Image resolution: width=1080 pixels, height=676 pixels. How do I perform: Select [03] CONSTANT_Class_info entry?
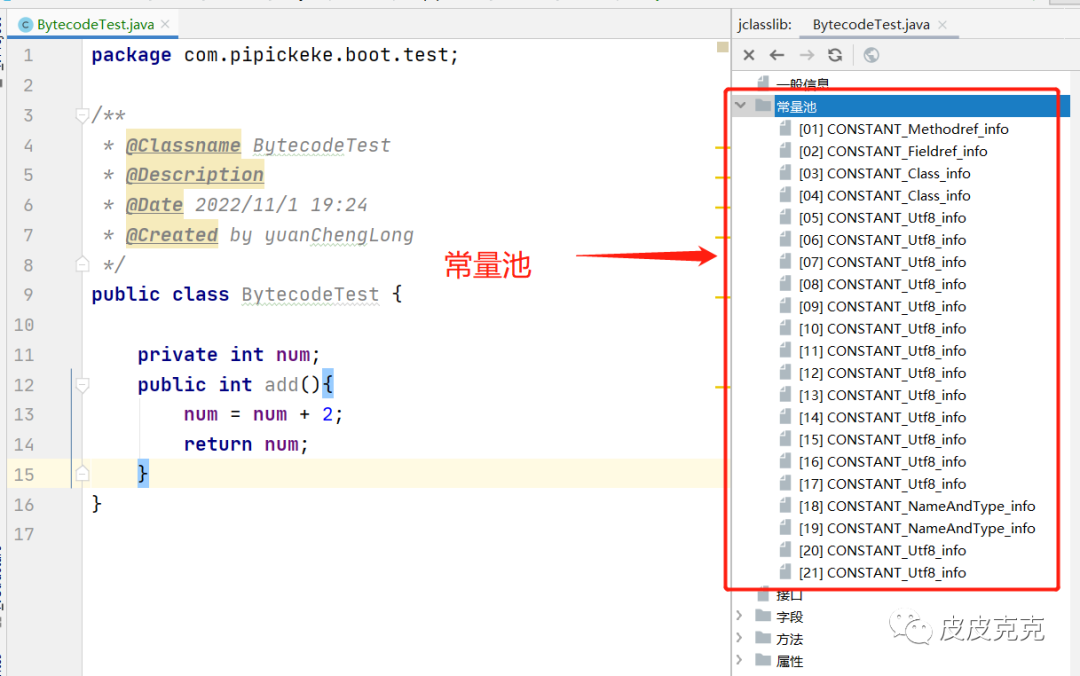click(884, 173)
